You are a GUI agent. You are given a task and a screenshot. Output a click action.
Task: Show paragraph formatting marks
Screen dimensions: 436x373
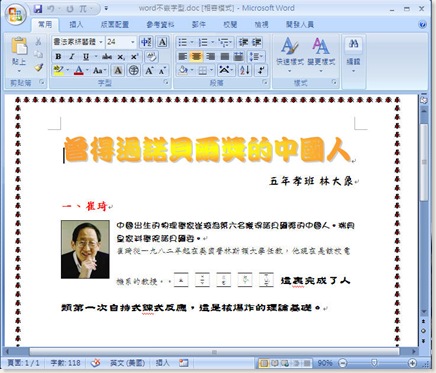tap(261, 70)
